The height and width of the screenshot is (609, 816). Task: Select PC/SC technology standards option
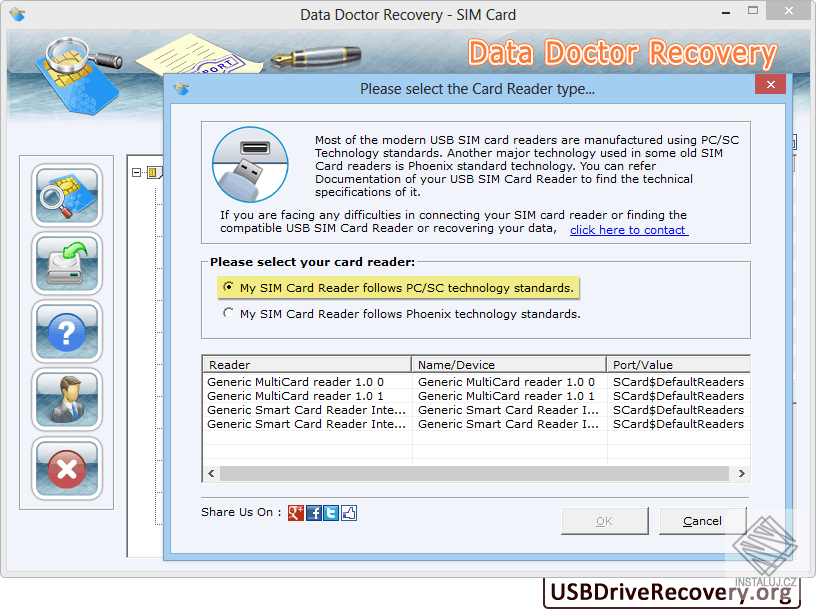(228, 287)
